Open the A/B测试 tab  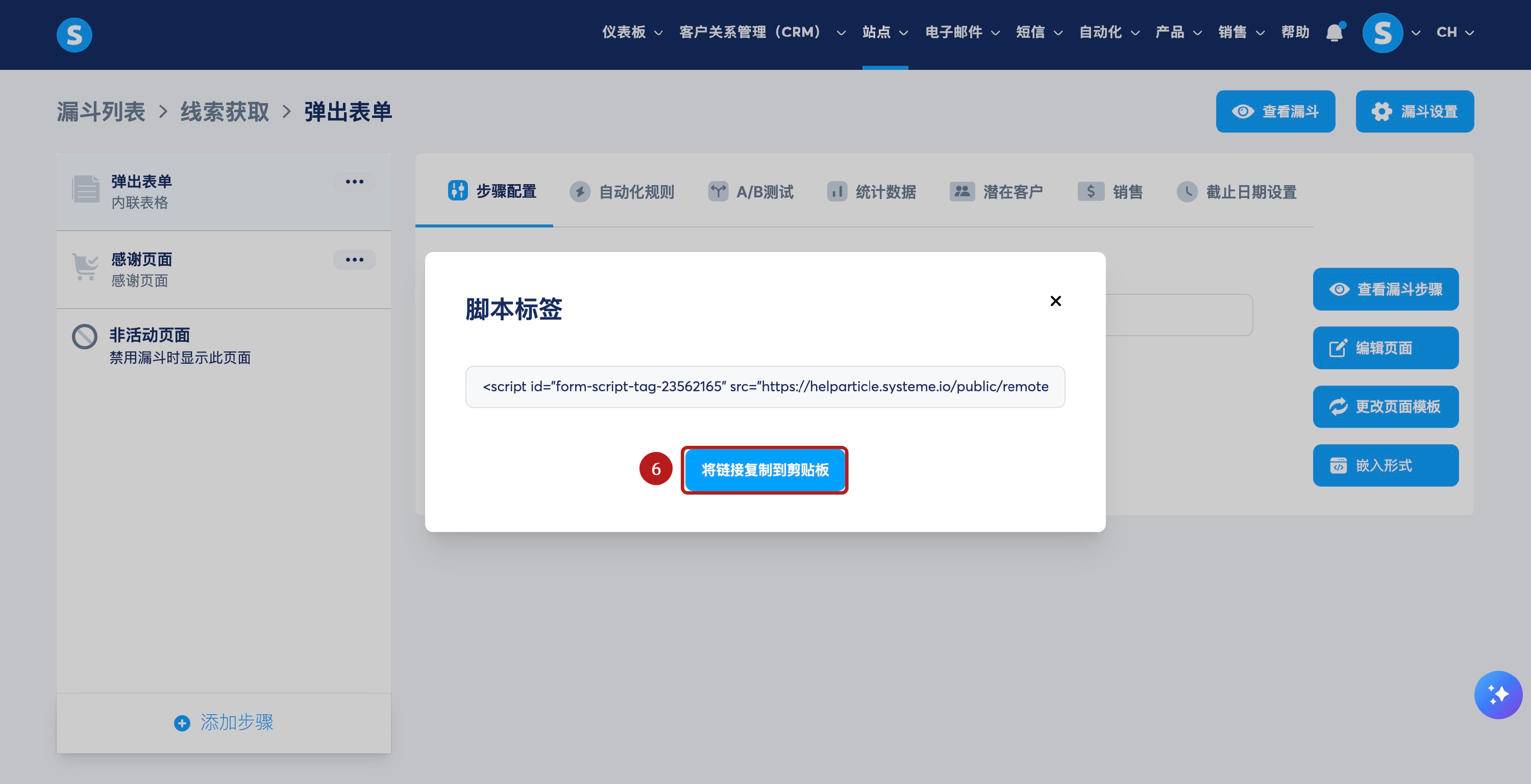pos(751,192)
